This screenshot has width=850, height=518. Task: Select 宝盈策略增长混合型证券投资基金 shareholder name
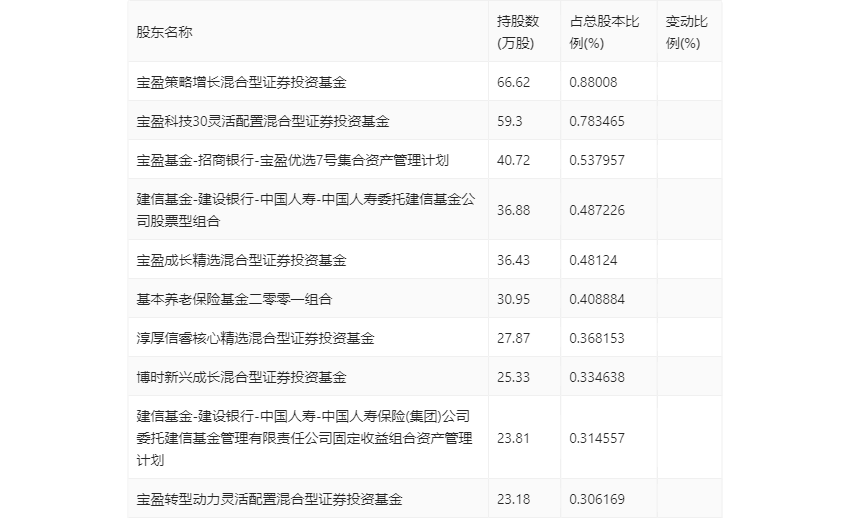[241, 82]
